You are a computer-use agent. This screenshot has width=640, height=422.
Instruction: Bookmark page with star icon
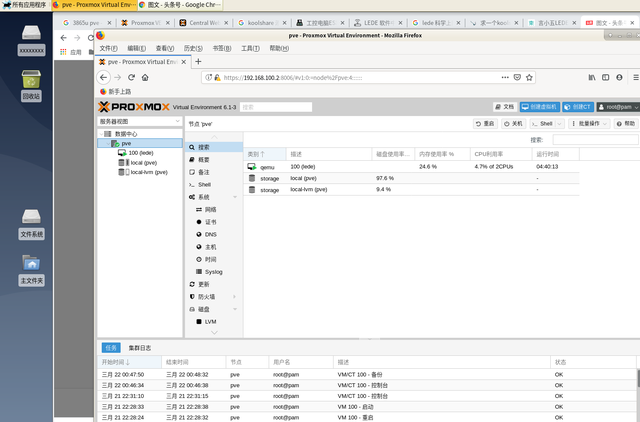click(x=529, y=77)
